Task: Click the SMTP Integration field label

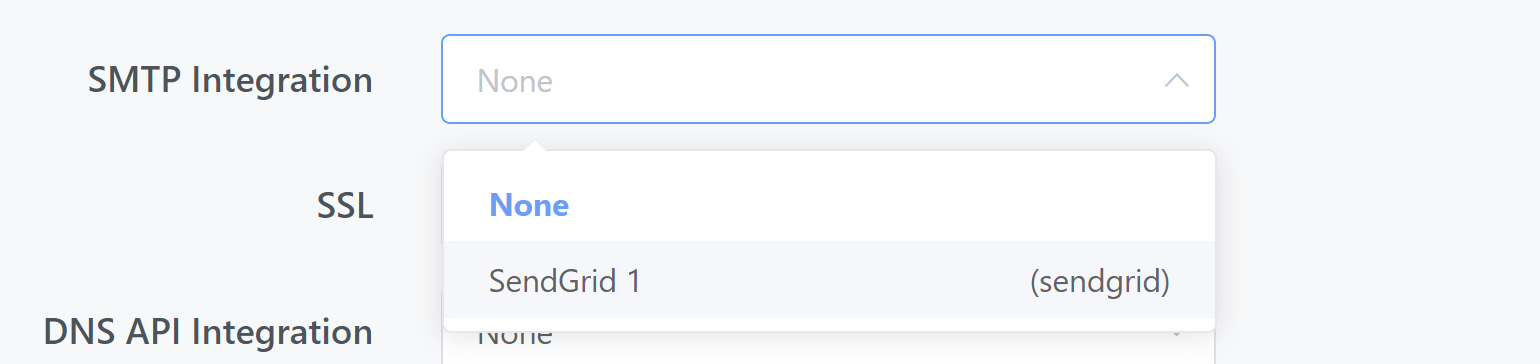Action: coord(230,80)
